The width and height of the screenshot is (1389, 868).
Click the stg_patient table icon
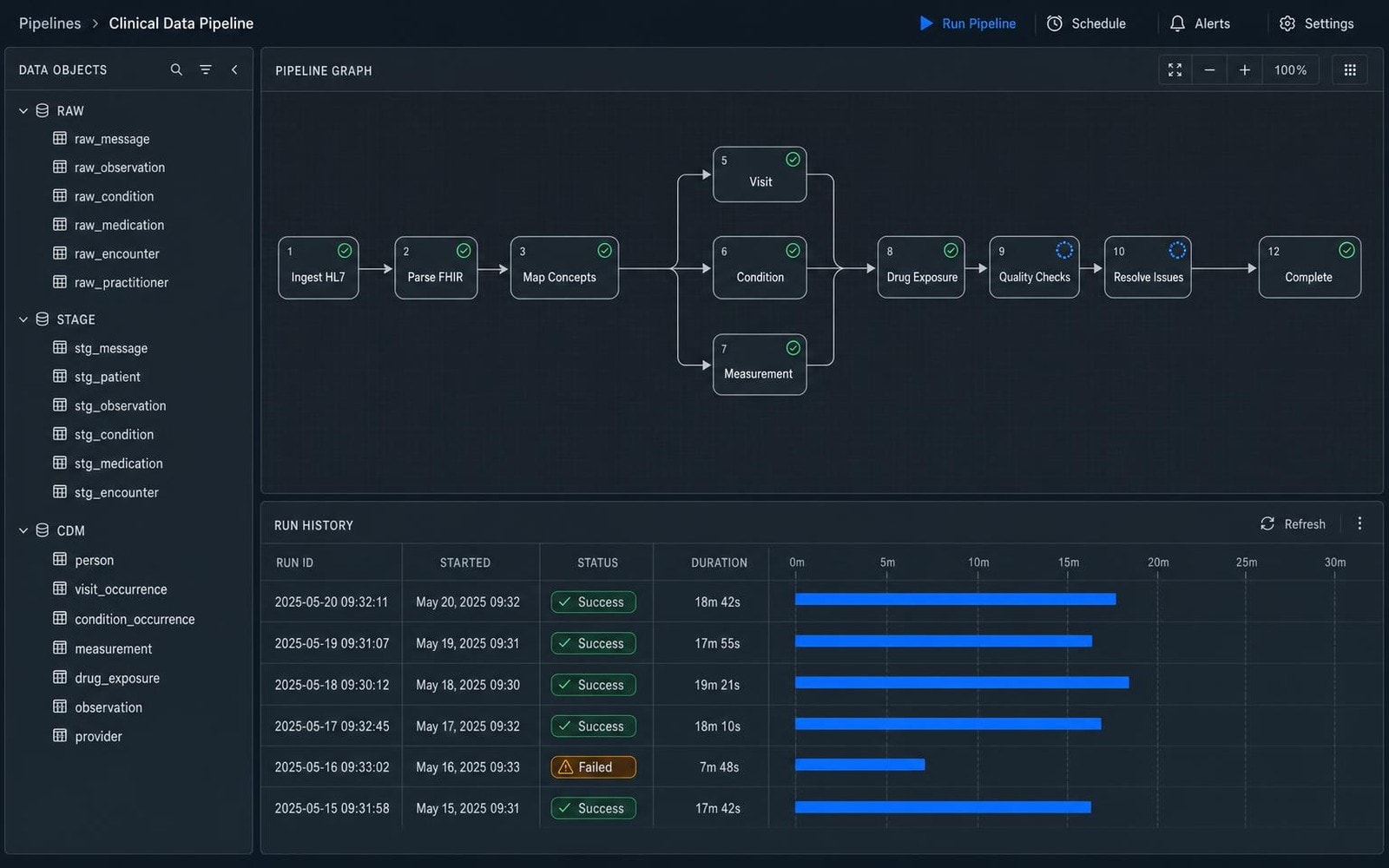tap(60, 376)
